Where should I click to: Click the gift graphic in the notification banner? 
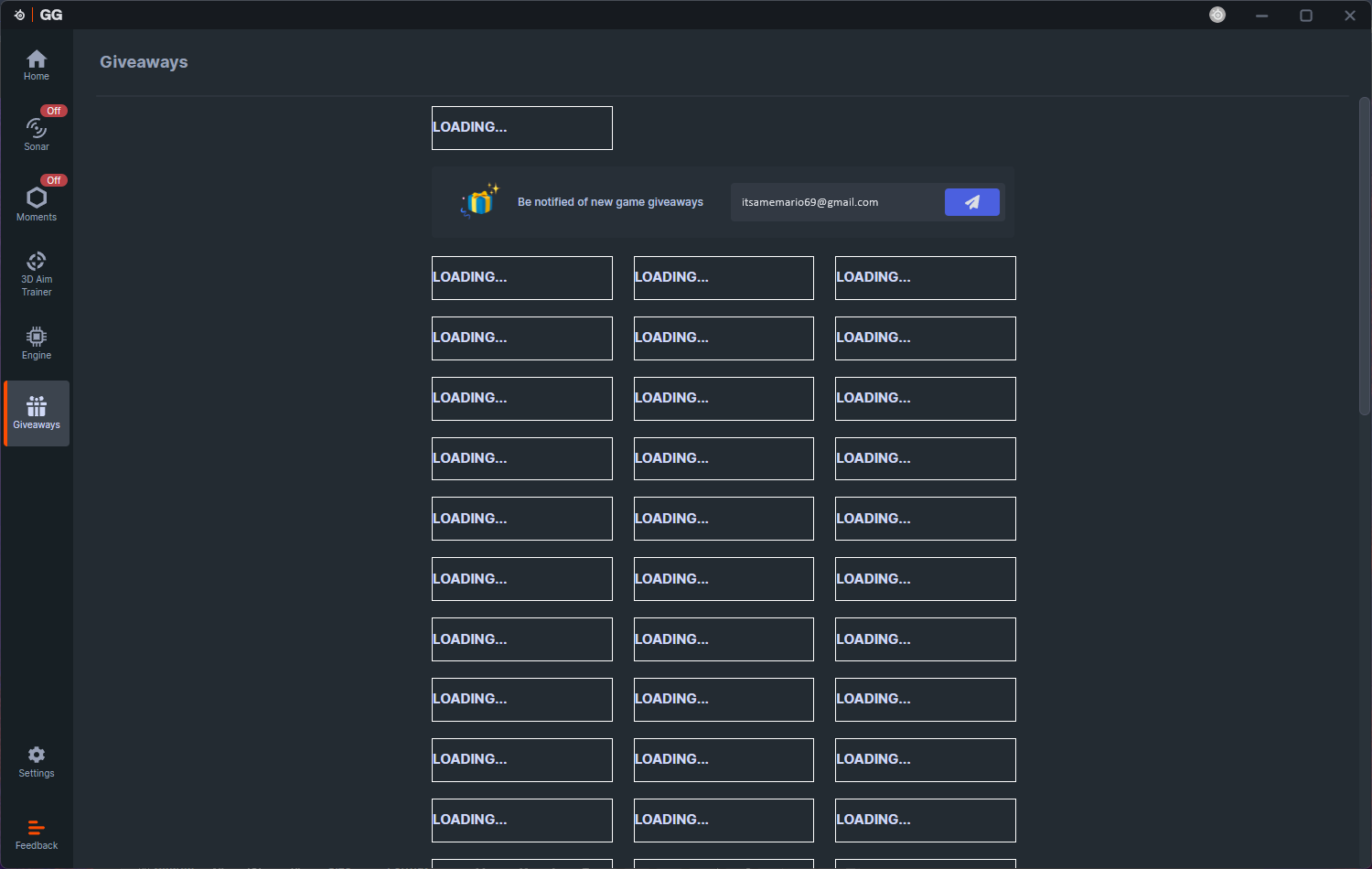pyautogui.click(x=478, y=201)
